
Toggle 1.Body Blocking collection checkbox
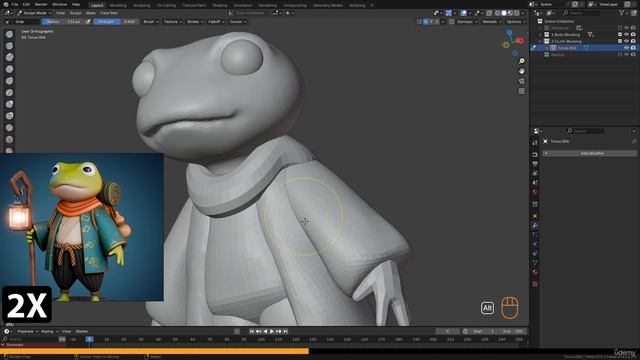point(620,35)
